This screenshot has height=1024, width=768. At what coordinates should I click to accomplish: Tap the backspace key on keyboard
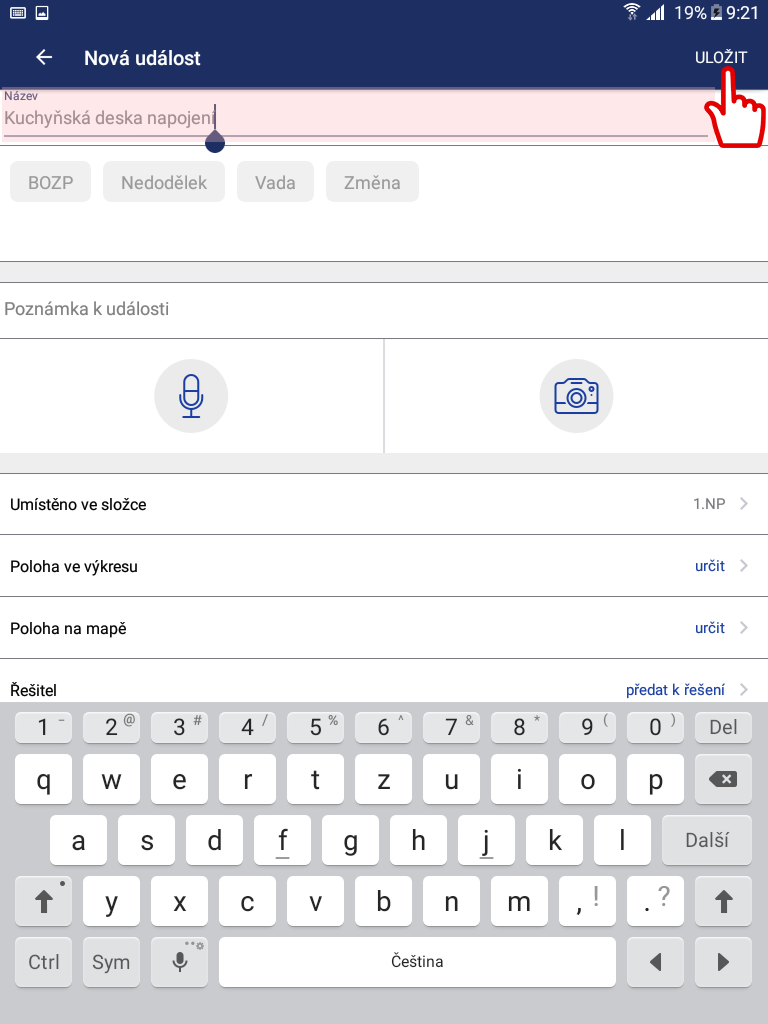tap(723, 779)
